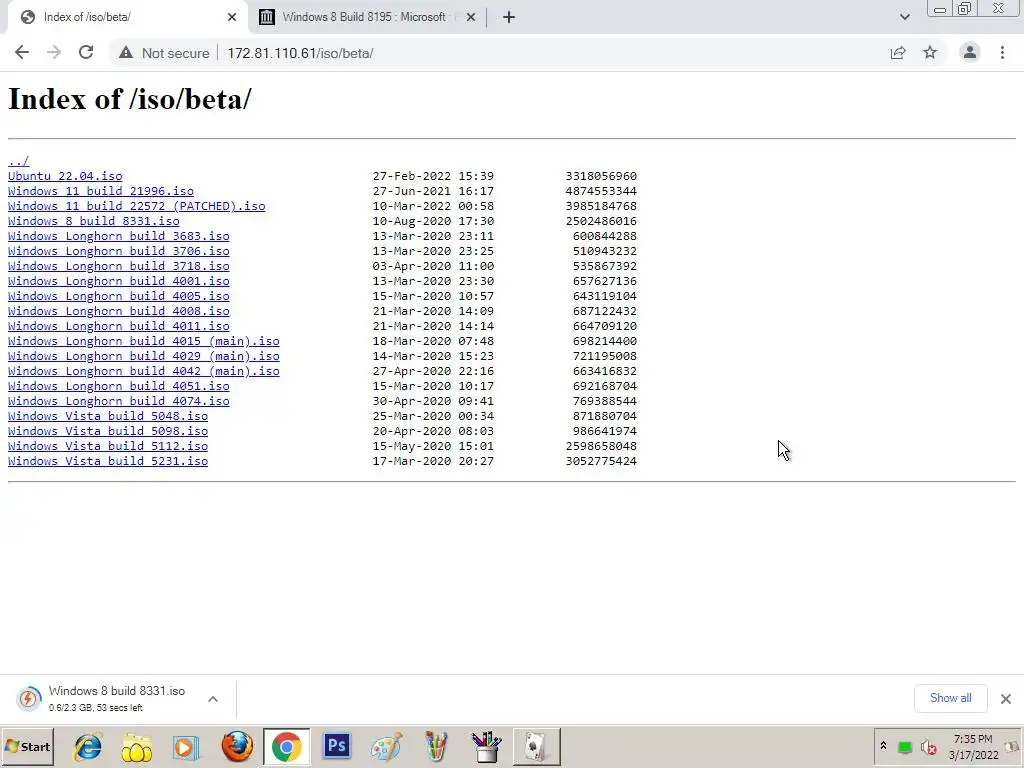Launch Internet Explorer from the taskbar
The image size is (1024, 768).
click(x=88, y=746)
